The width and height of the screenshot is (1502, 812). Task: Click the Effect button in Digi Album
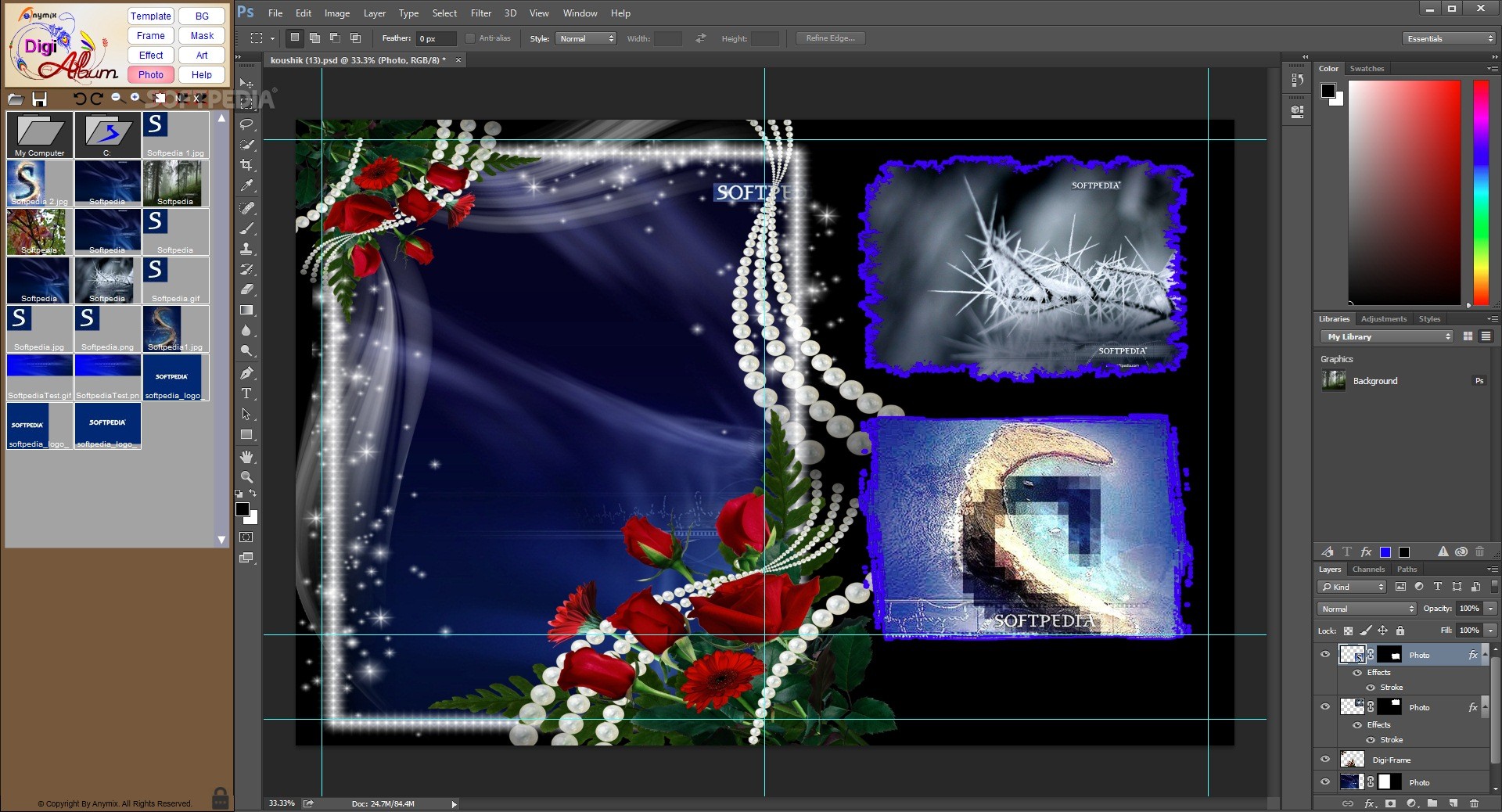[151, 55]
